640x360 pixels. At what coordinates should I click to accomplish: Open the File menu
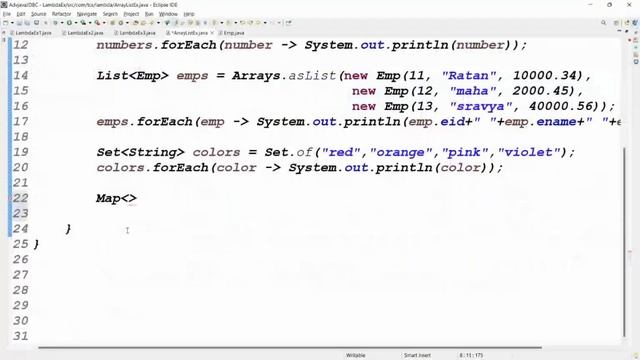pos(7,14)
